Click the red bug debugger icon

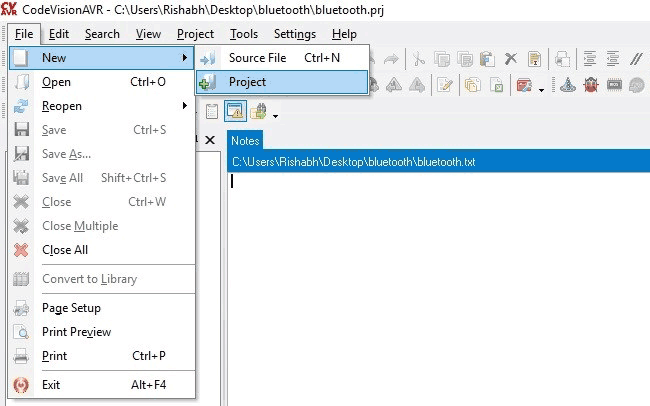point(590,86)
